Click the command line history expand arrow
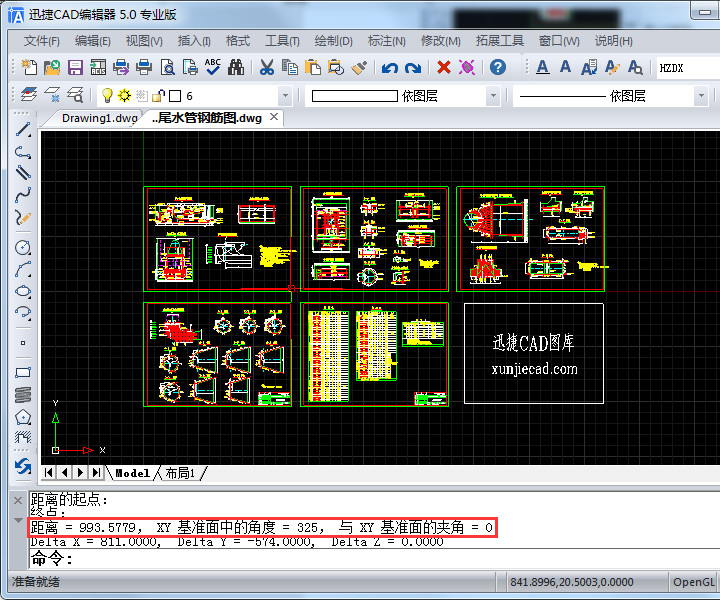 [18, 520]
